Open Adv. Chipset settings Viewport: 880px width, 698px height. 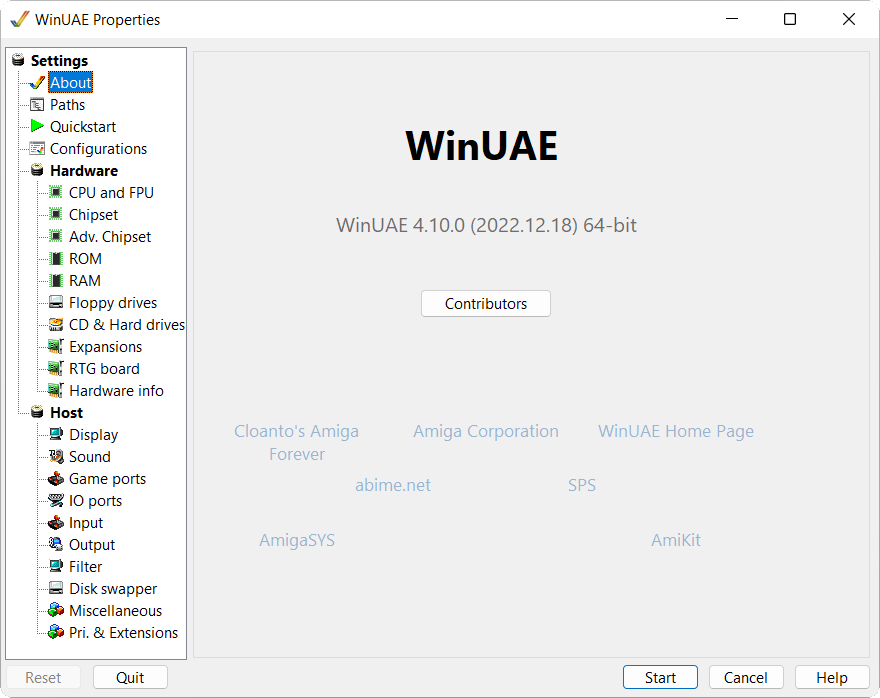pyautogui.click(x=109, y=237)
